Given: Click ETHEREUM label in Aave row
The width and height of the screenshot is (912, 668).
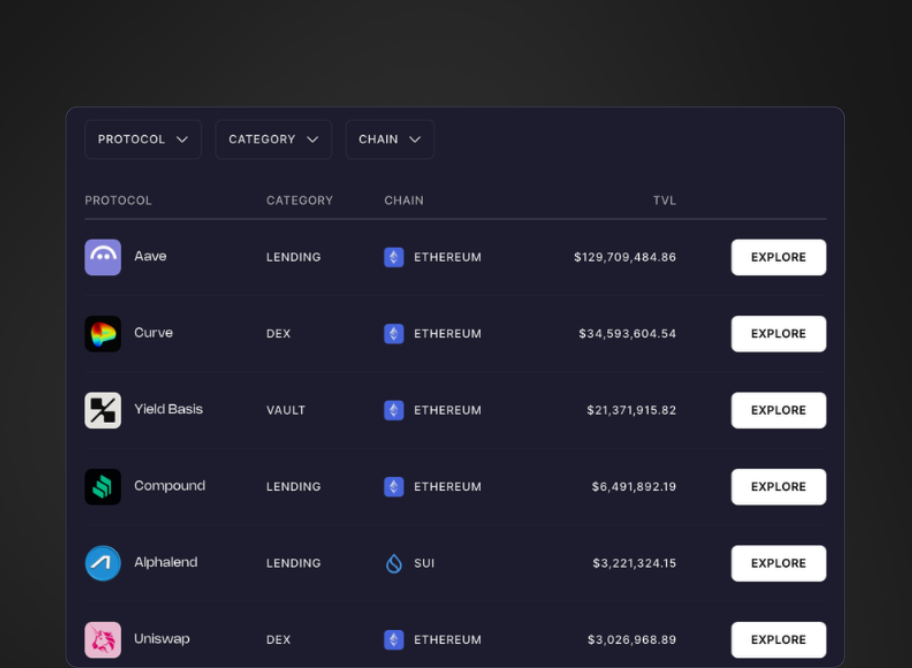Looking at the screenshot, I should point(447,257).
